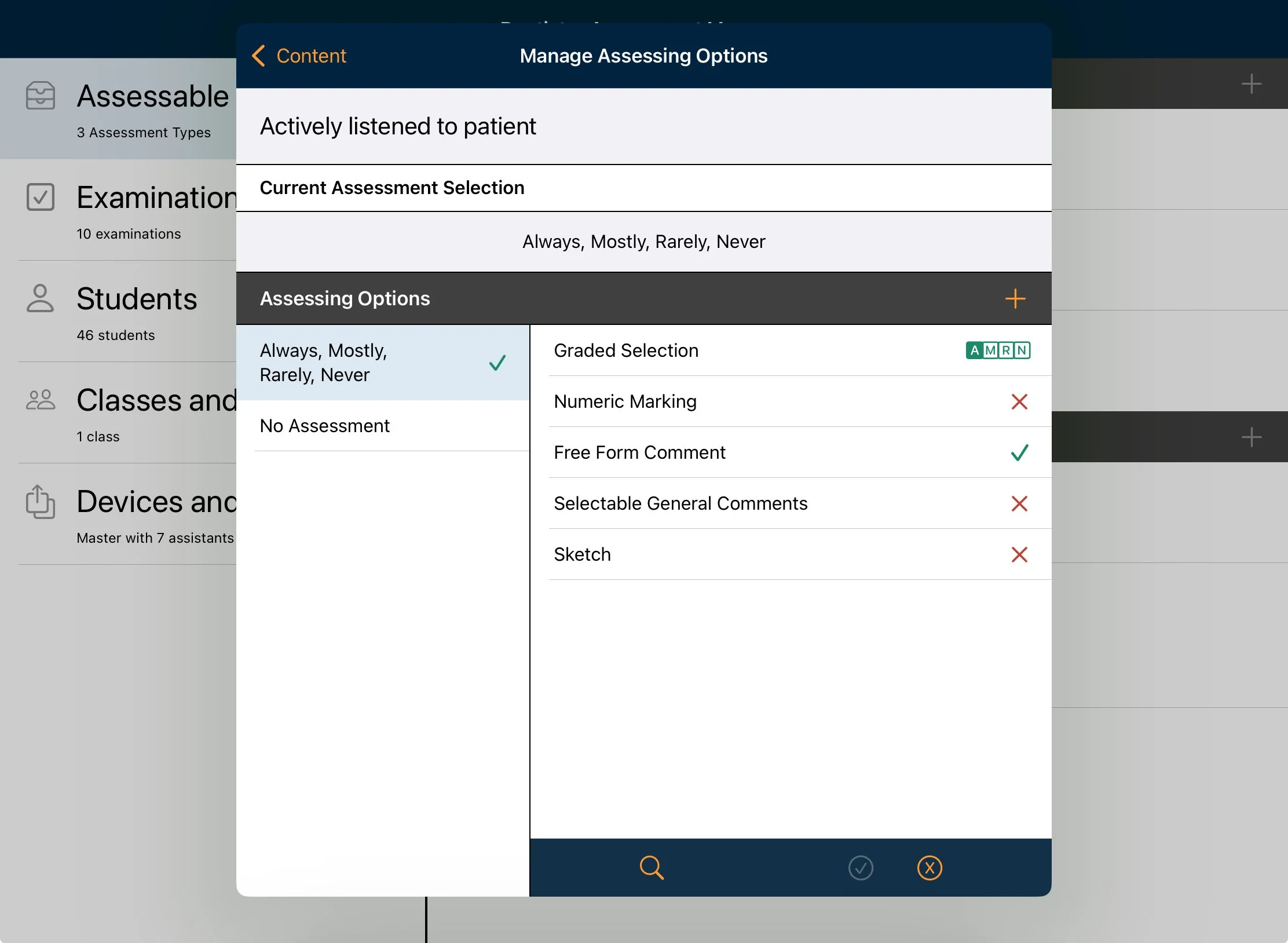The height and width of the screenshot is (943, 1288).
Task: Select the No Assessment option
Action: click(x=325, y=426)
